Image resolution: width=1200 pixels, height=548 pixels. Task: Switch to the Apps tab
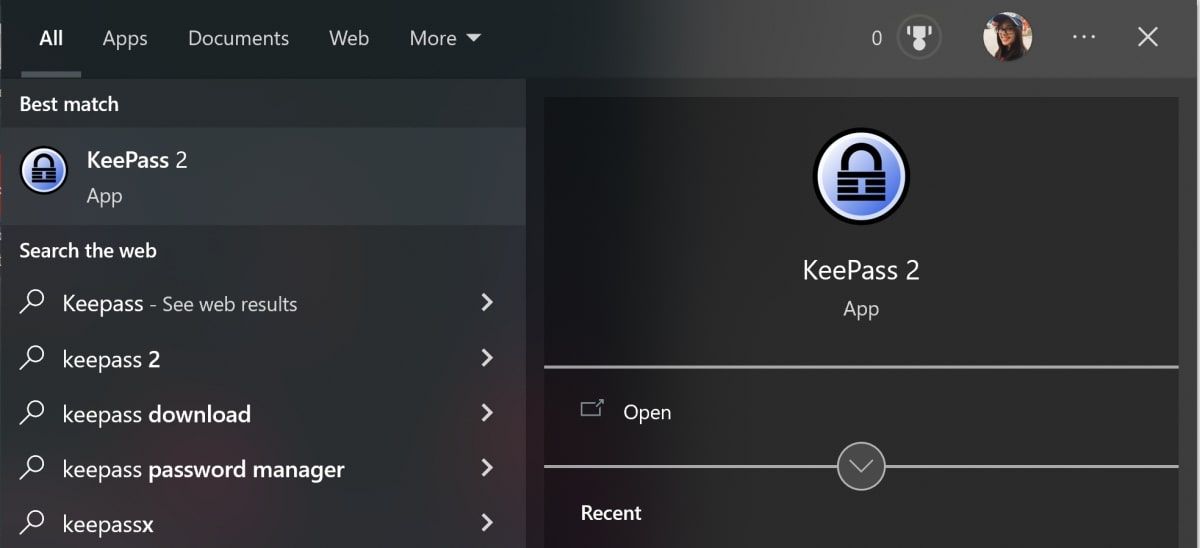tap(125, 38)
